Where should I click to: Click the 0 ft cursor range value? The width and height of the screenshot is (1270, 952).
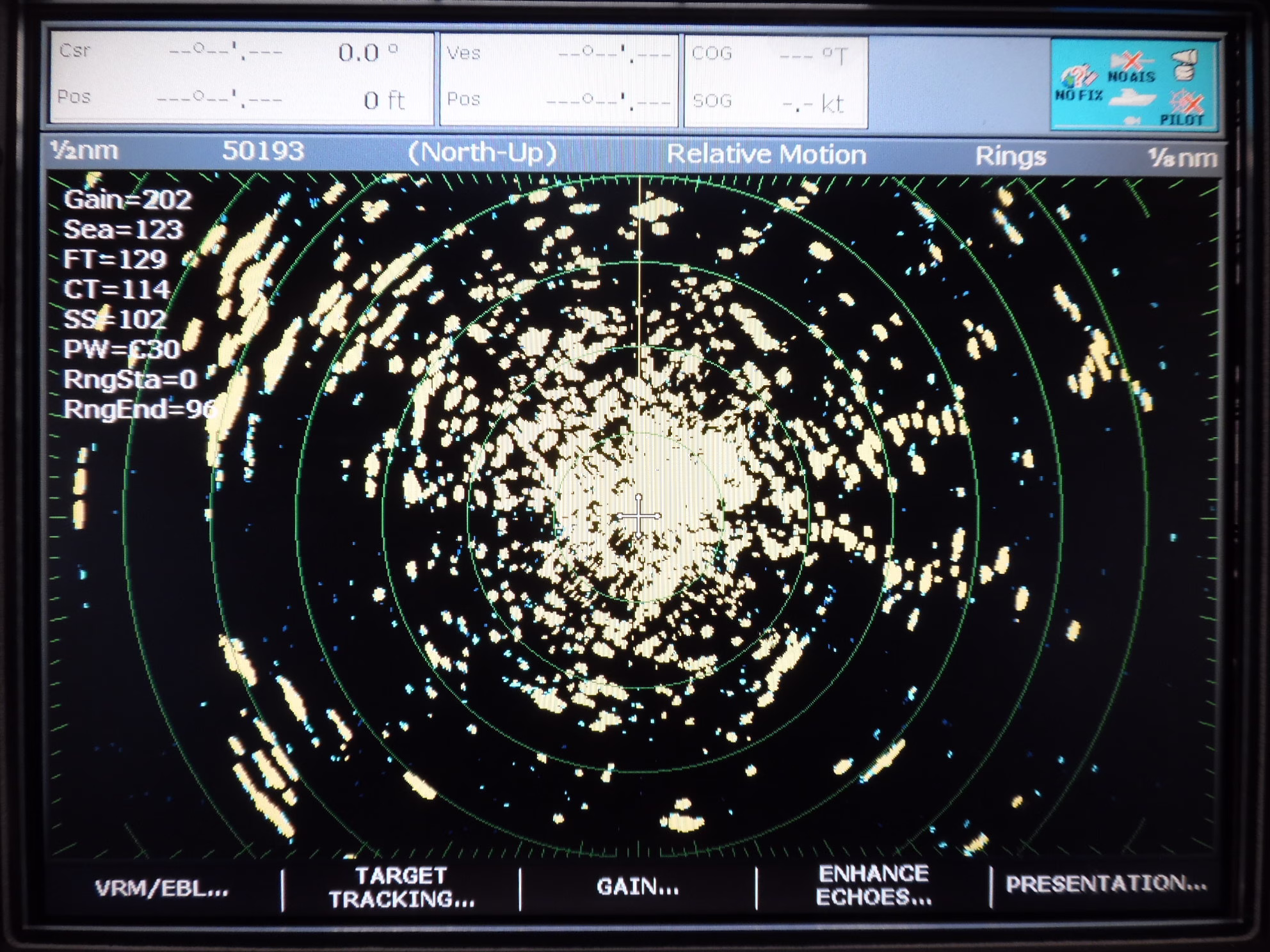click(x=384, y=100)
